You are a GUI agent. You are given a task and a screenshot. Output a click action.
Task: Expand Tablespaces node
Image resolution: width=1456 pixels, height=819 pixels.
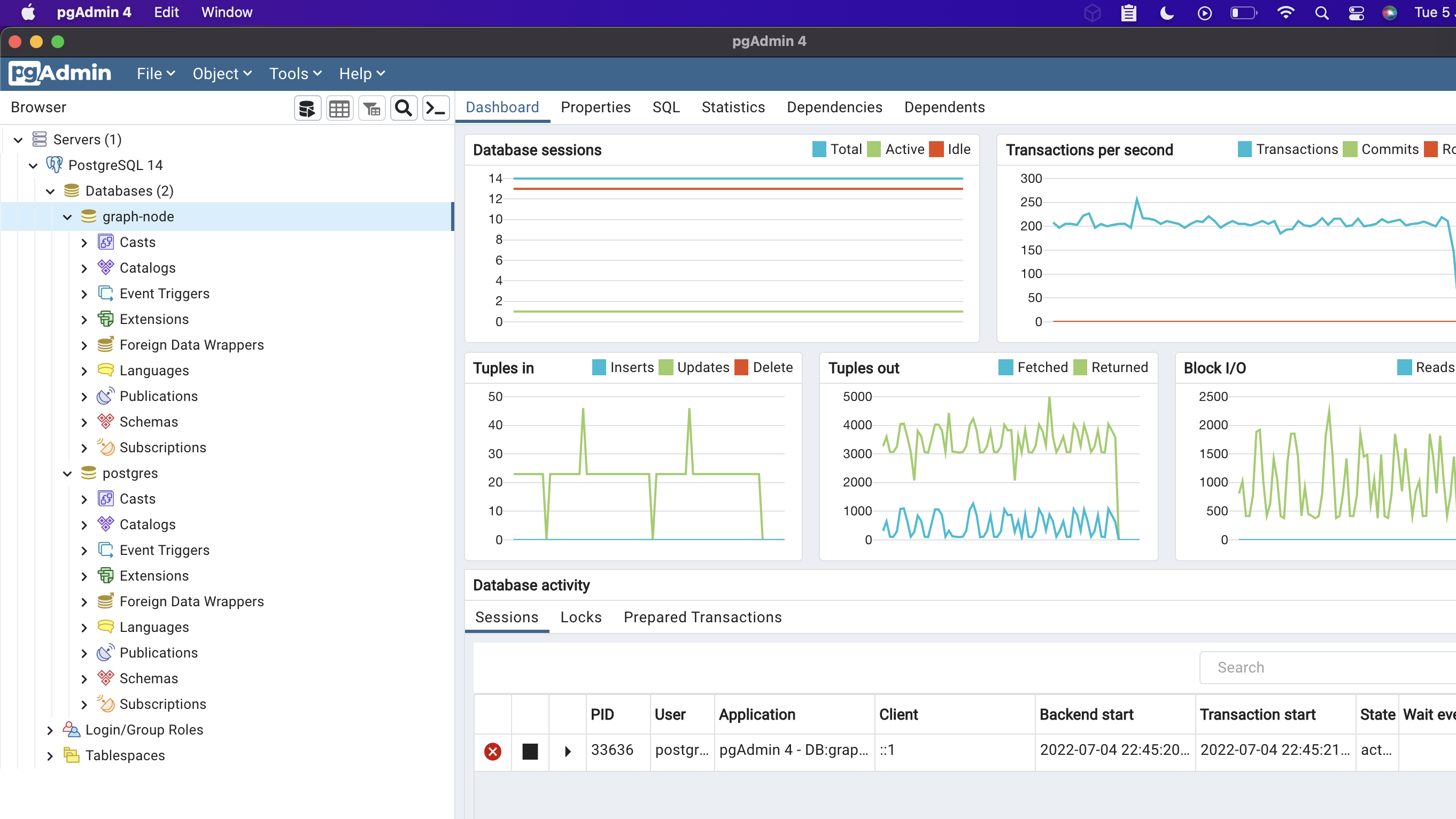50,756
